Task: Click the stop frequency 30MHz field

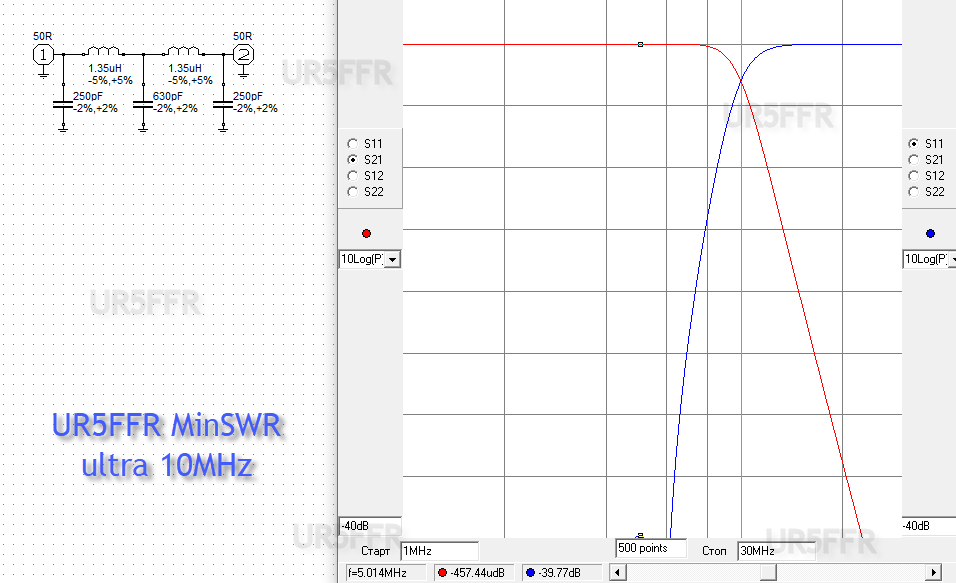Action: (x=775, y=551)
